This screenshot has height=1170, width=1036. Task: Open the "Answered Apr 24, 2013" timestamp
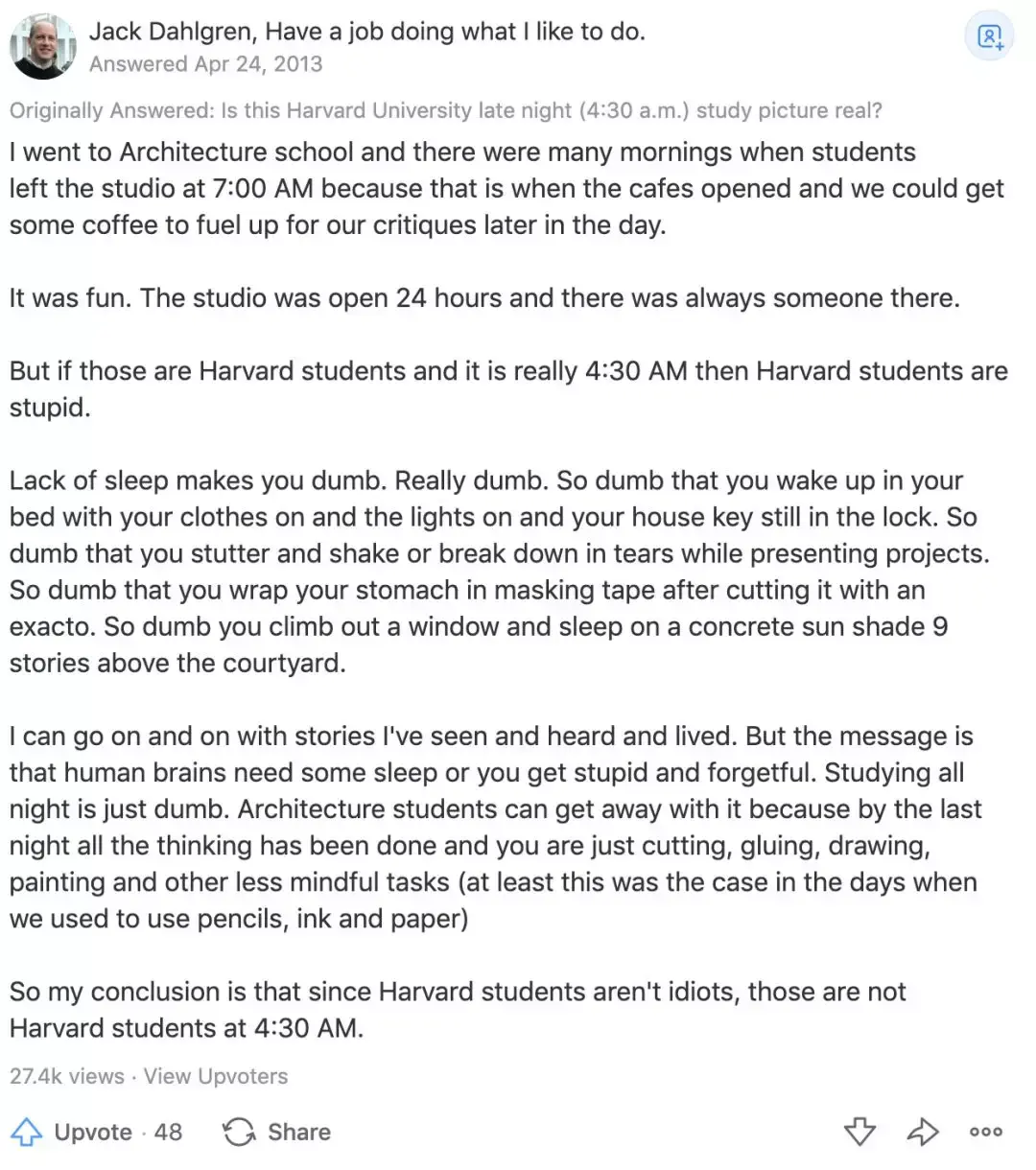coord(205,64)
